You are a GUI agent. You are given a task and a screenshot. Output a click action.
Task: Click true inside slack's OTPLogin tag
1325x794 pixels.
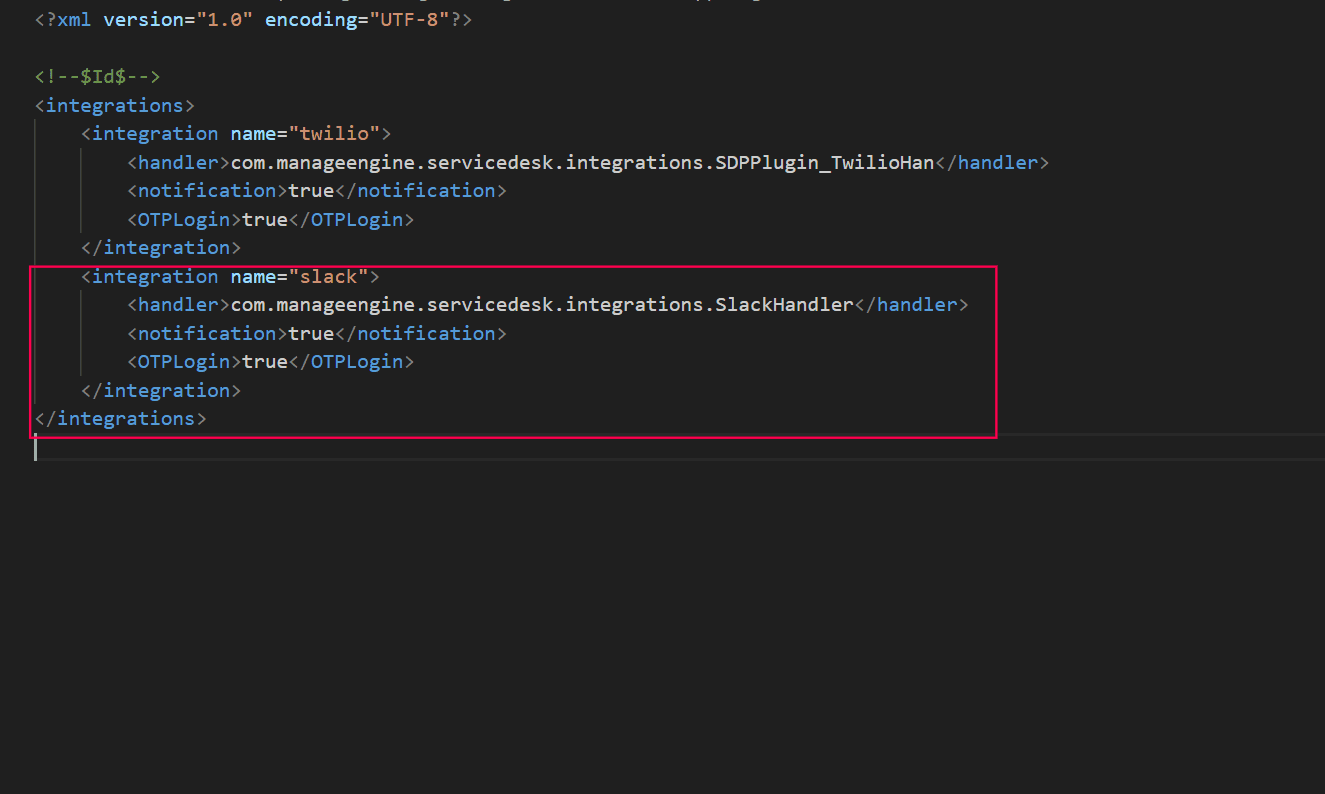coord(265,361)
